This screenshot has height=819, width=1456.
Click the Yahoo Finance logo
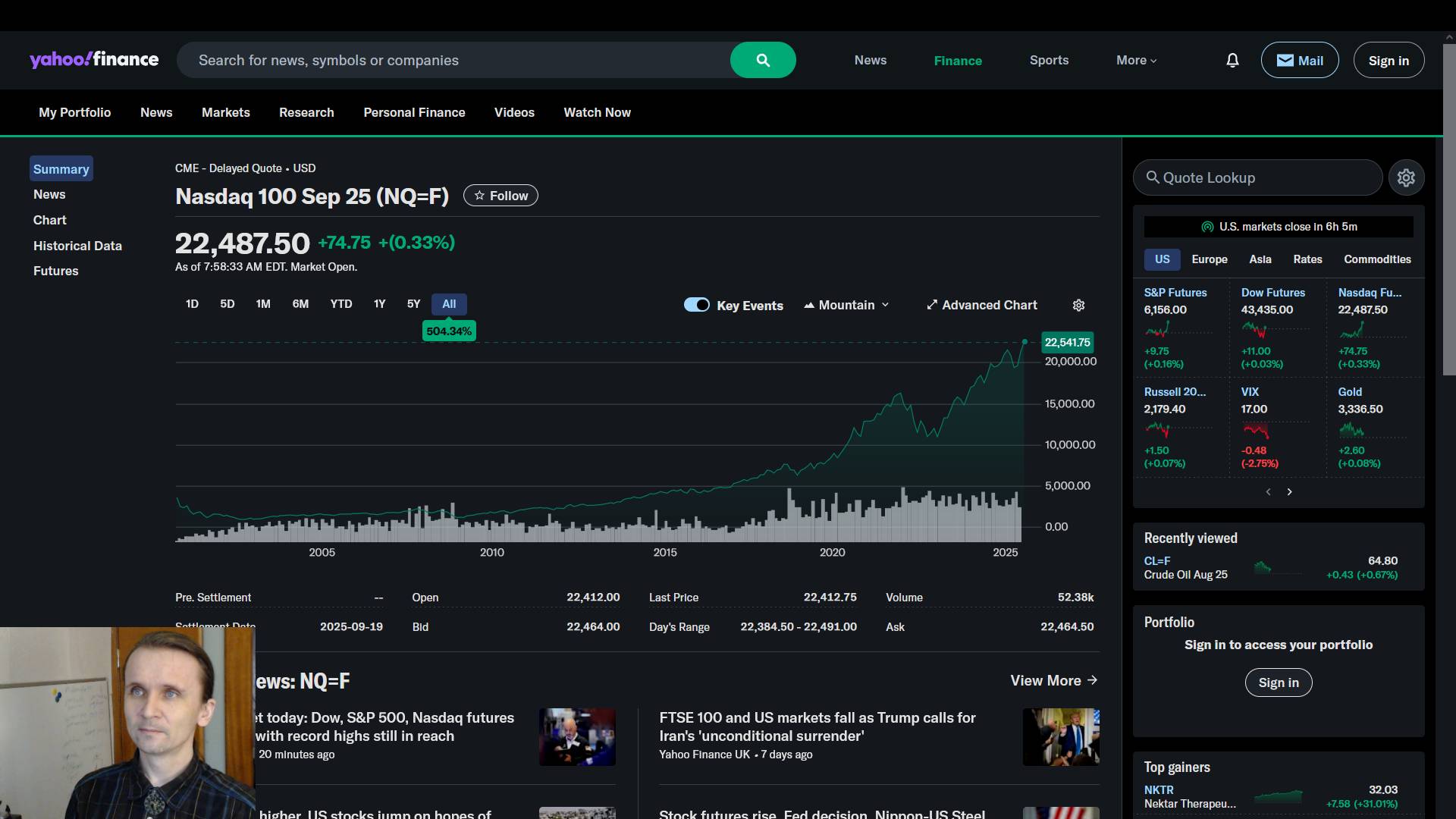pos(94,60)
